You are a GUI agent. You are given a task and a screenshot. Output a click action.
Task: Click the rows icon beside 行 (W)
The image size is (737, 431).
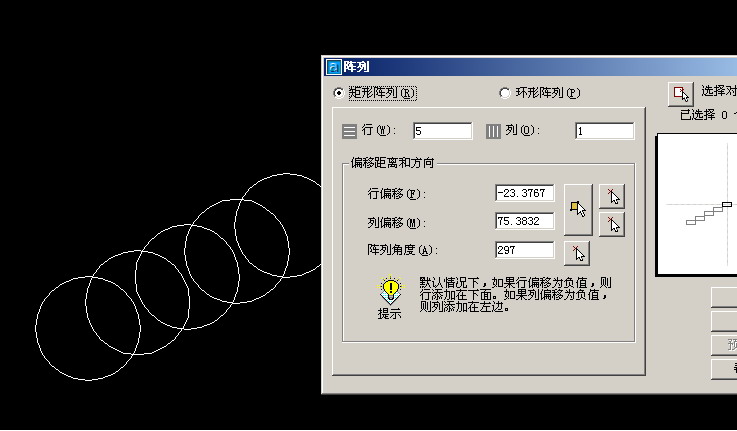[349, 131]
